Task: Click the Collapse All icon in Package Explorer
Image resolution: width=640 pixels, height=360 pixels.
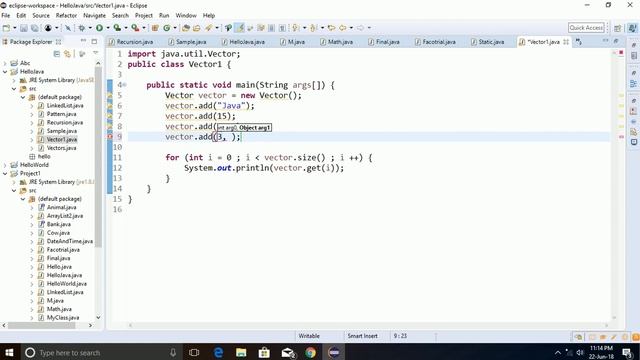Action: coord(56,53)
